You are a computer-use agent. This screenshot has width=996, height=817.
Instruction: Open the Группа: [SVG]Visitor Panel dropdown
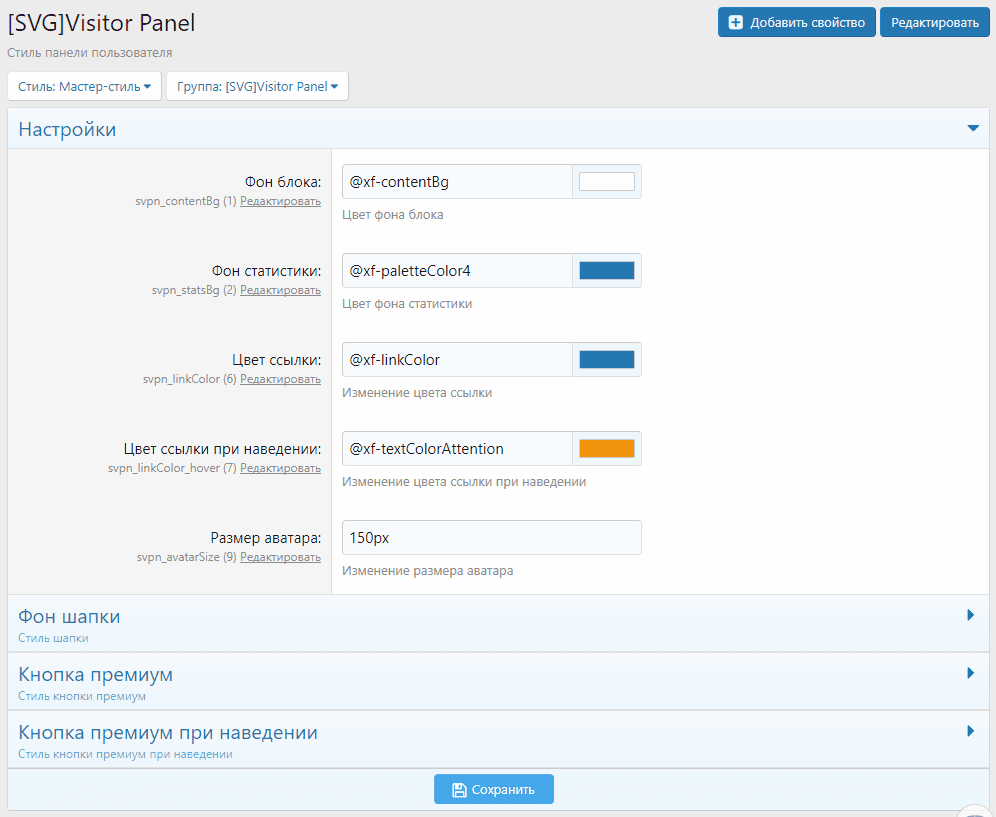pos(257,87)
